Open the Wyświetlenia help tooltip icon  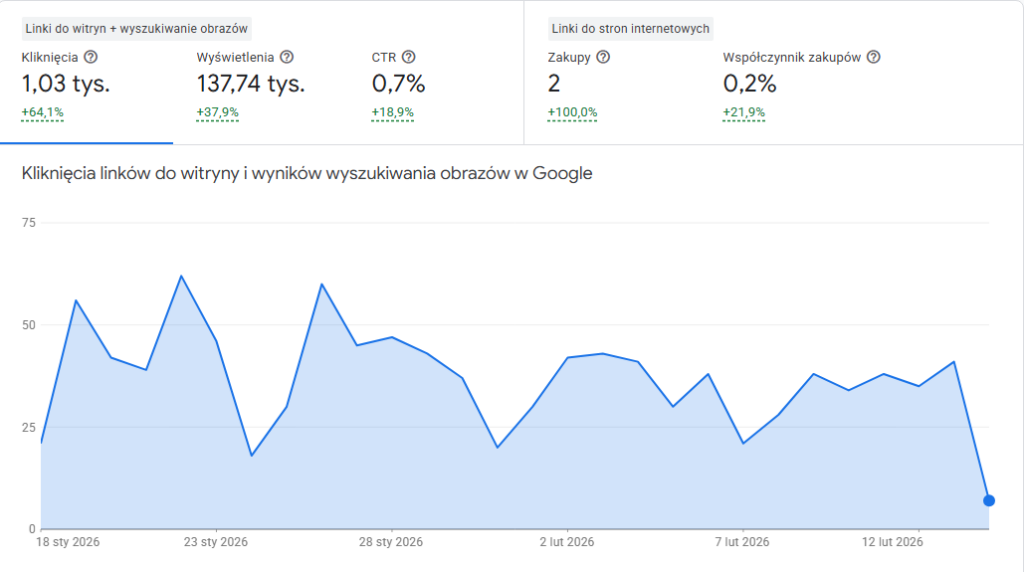coord(287,58)
